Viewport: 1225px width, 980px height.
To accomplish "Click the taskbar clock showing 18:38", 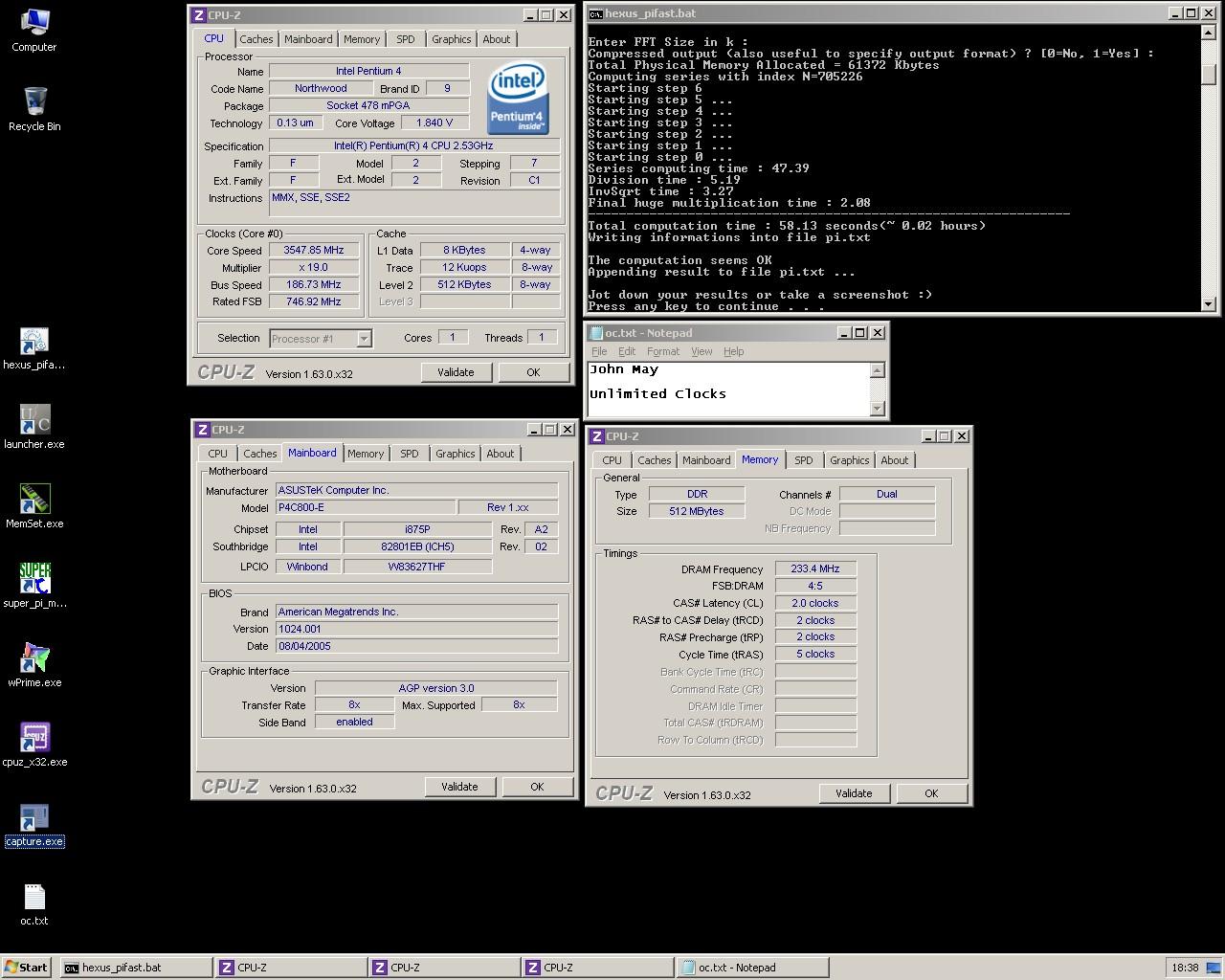I will pyautogui.click(x=1185, y=968).
